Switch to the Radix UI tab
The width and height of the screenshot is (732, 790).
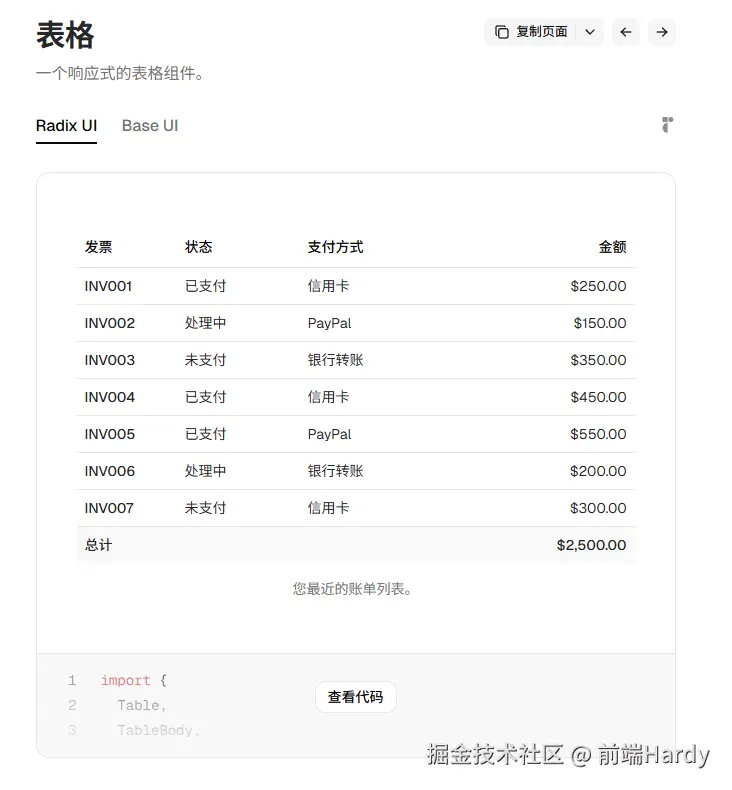(66, 126)
